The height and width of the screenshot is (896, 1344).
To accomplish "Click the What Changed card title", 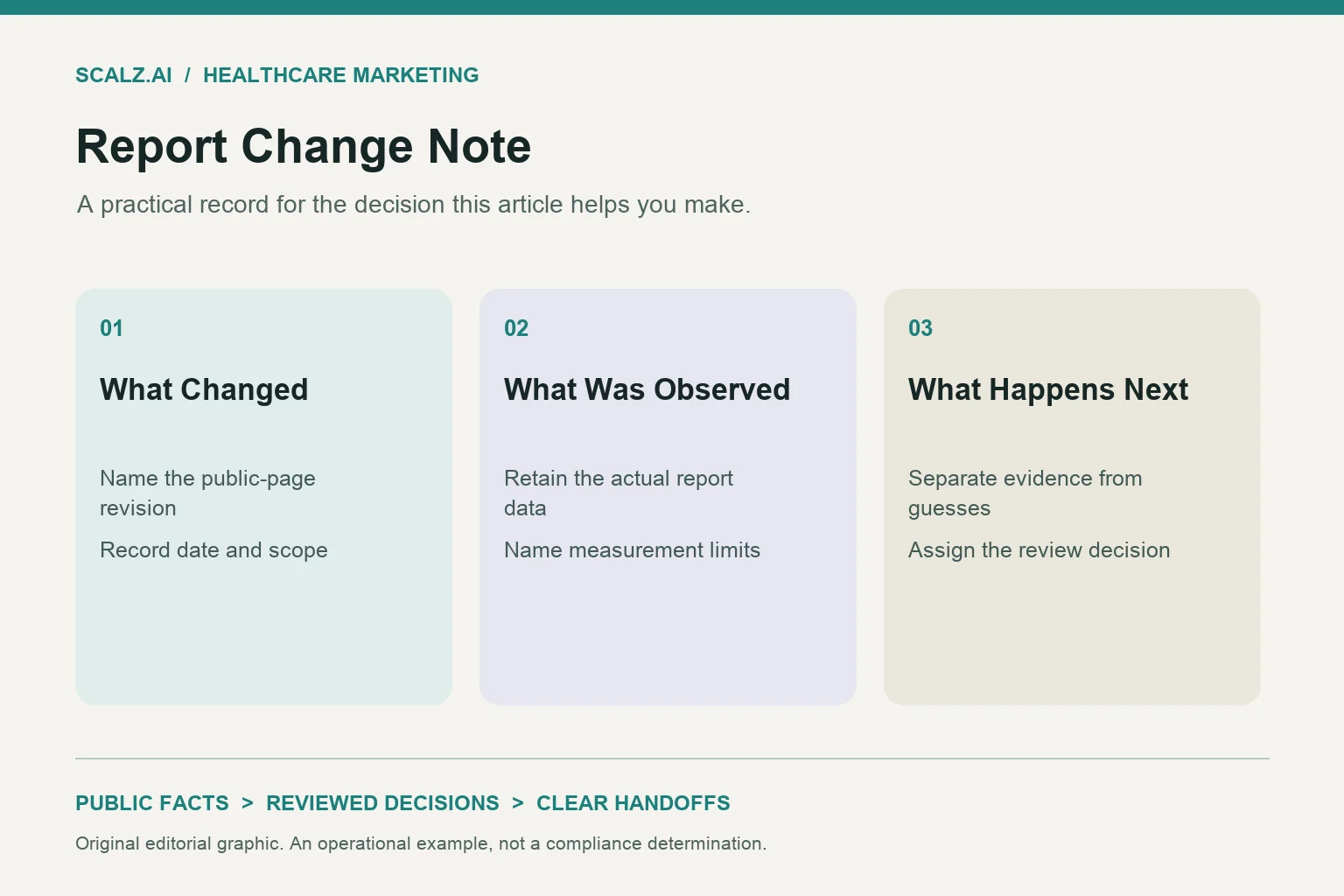I will (x=204, y=389).
